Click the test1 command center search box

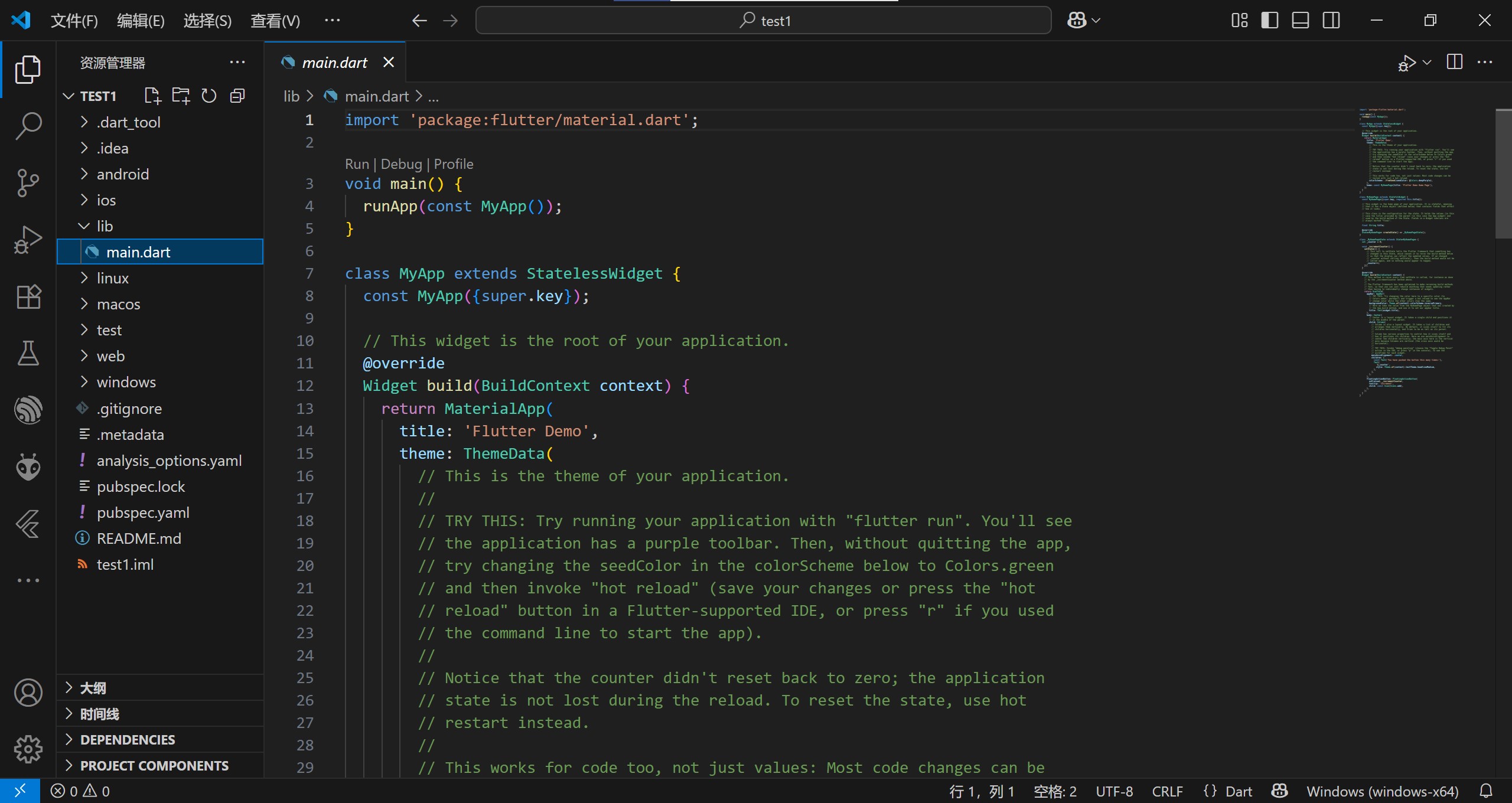pyautogui.click(x=763, y=21)
